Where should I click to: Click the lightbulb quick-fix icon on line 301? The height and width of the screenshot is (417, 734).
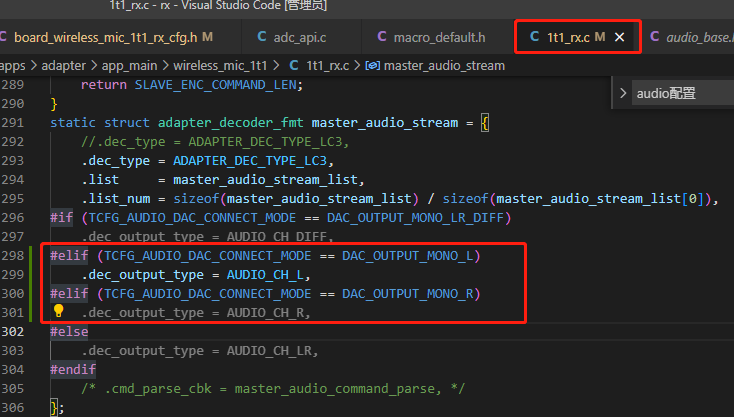[59, 311]
